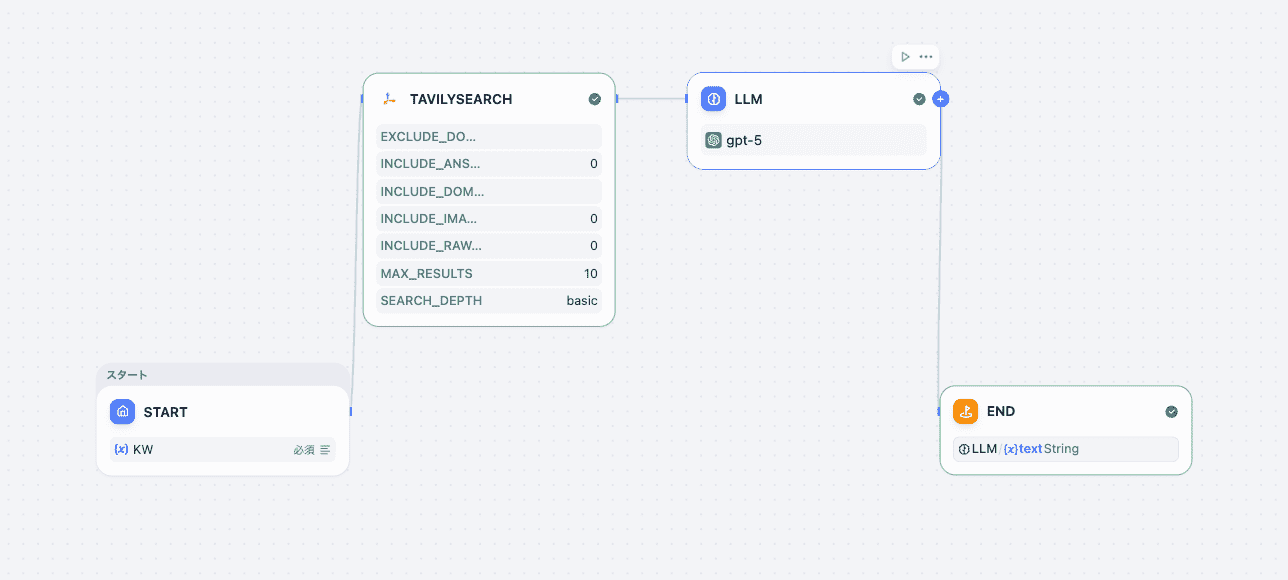Click the 必須 required label
Screen dimensions: 1288x580
click(304, 450)
